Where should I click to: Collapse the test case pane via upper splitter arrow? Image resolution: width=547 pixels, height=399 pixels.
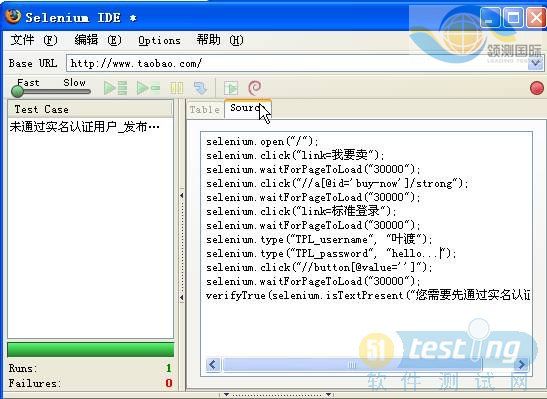(182, 195)
